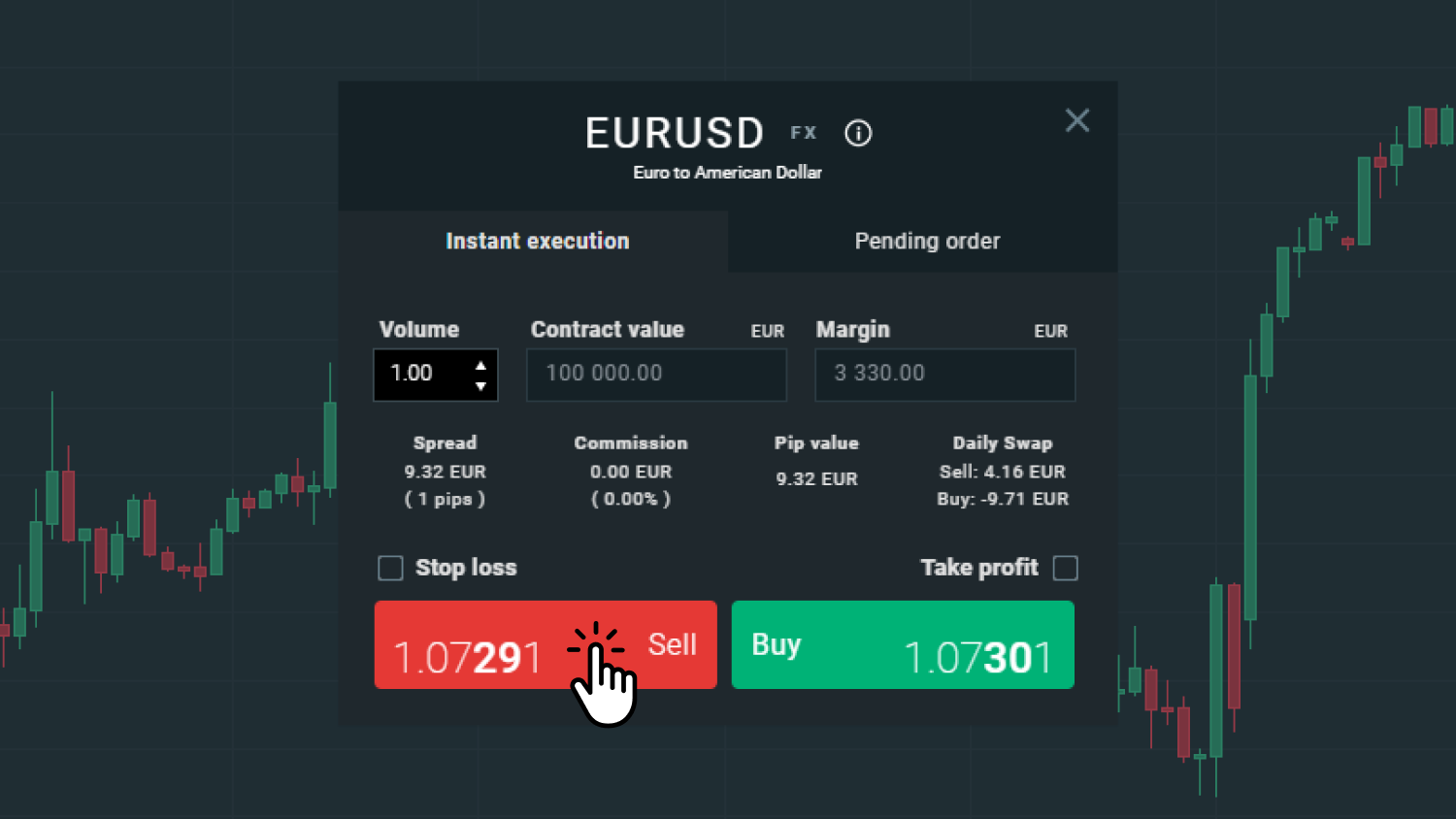Click the Commission percentage label
This screenshot has width=1456, height=819.
coord(631,499)
